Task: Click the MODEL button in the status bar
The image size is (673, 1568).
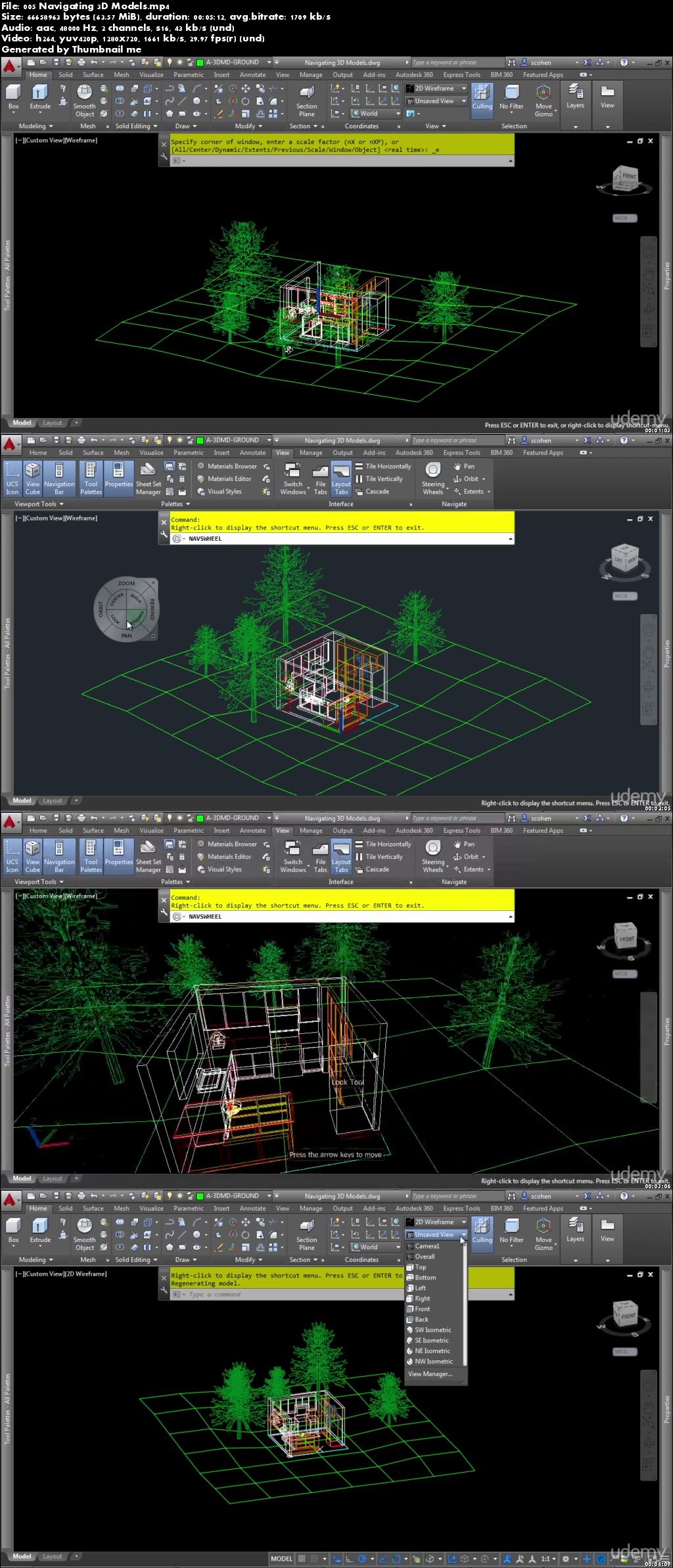Action: click(x=281, y=1558)
